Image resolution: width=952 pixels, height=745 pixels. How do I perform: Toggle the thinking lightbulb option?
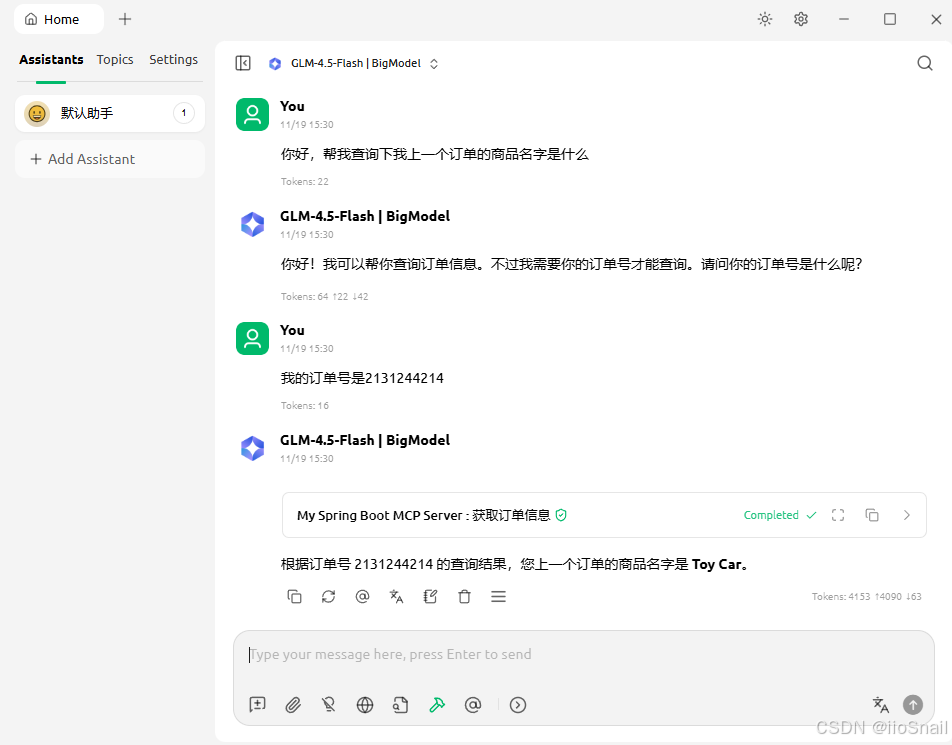328,704
